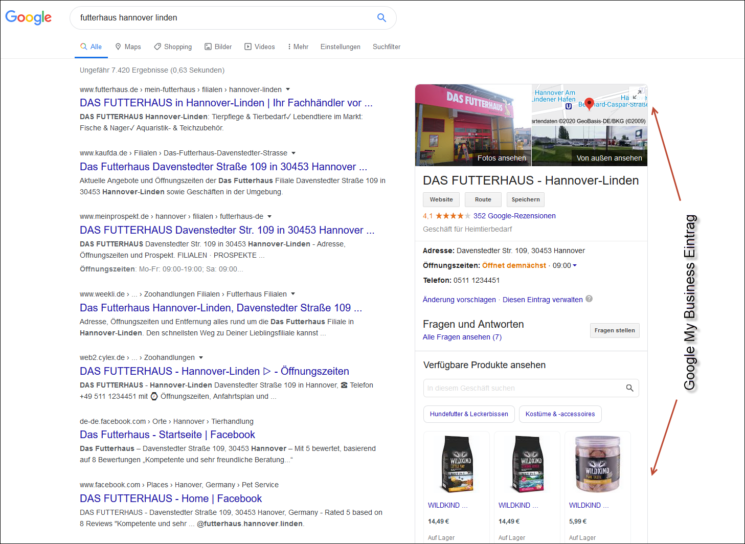The width and height of the screenshot is (745, 544).
Task: Open Suchfilter options
Action: pos(386,47)
